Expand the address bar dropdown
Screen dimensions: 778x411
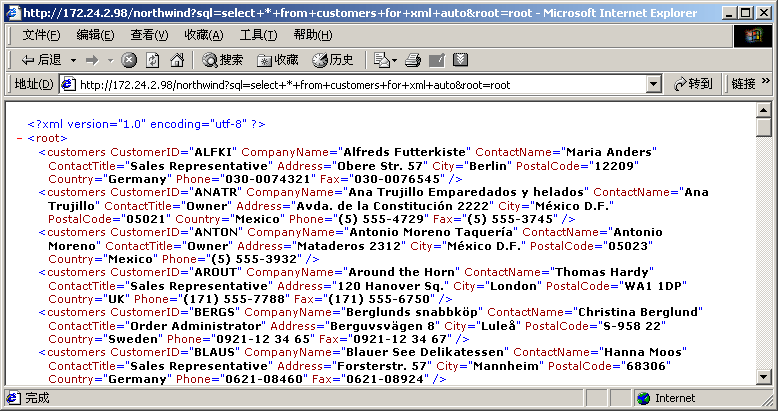(x=654, y=85)
